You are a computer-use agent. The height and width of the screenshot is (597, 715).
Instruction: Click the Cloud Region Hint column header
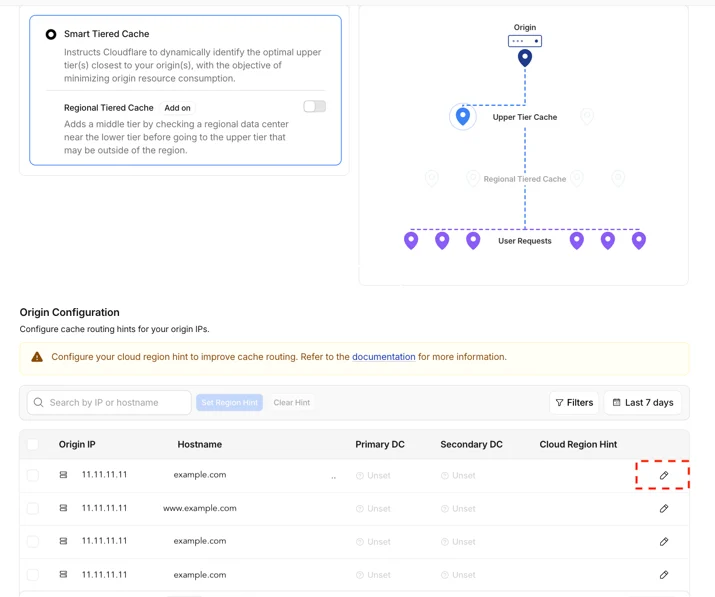coord(578,444)
